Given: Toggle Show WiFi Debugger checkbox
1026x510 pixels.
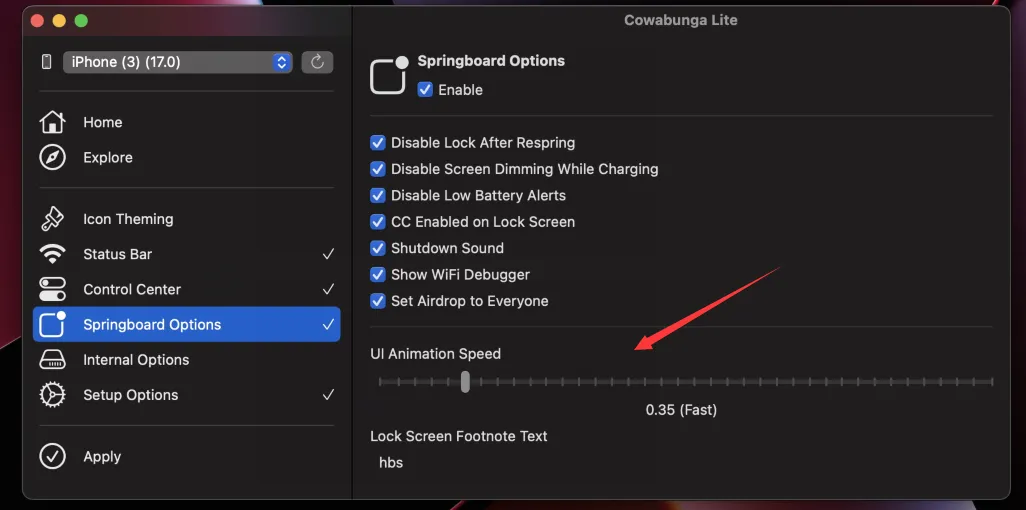Looking at the screenshot, I should tap(378, 274).
